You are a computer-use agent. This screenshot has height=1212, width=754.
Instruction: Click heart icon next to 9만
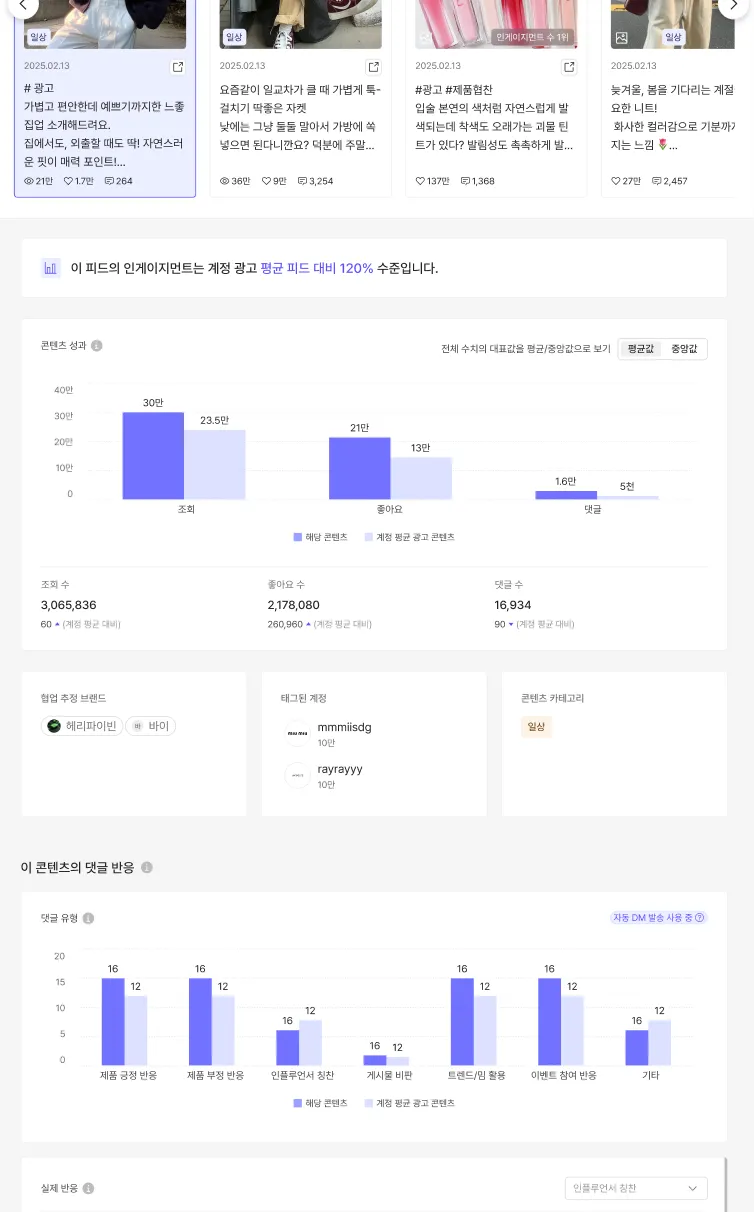pyautogui.click(x=266, y=181)
